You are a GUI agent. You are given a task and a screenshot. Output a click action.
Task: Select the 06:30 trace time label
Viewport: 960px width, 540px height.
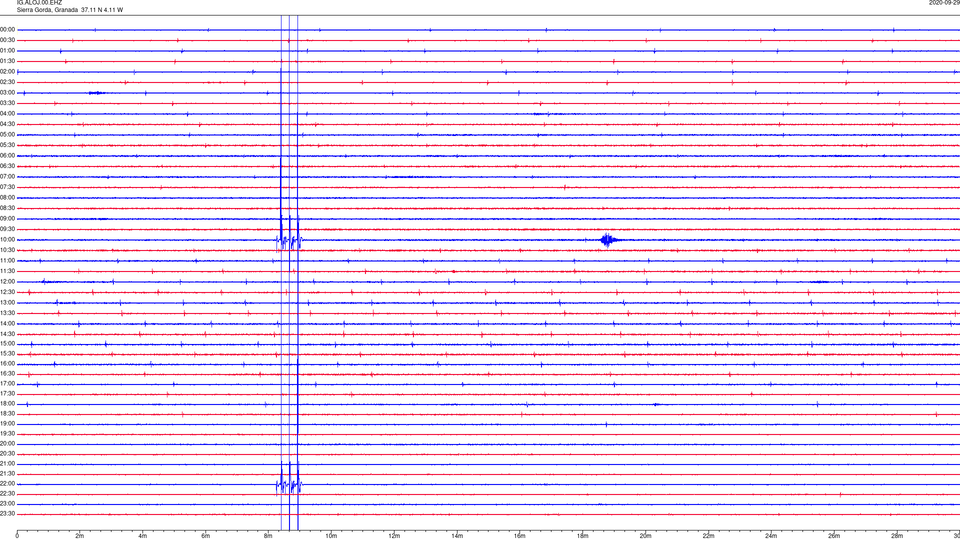coord(7,166)
